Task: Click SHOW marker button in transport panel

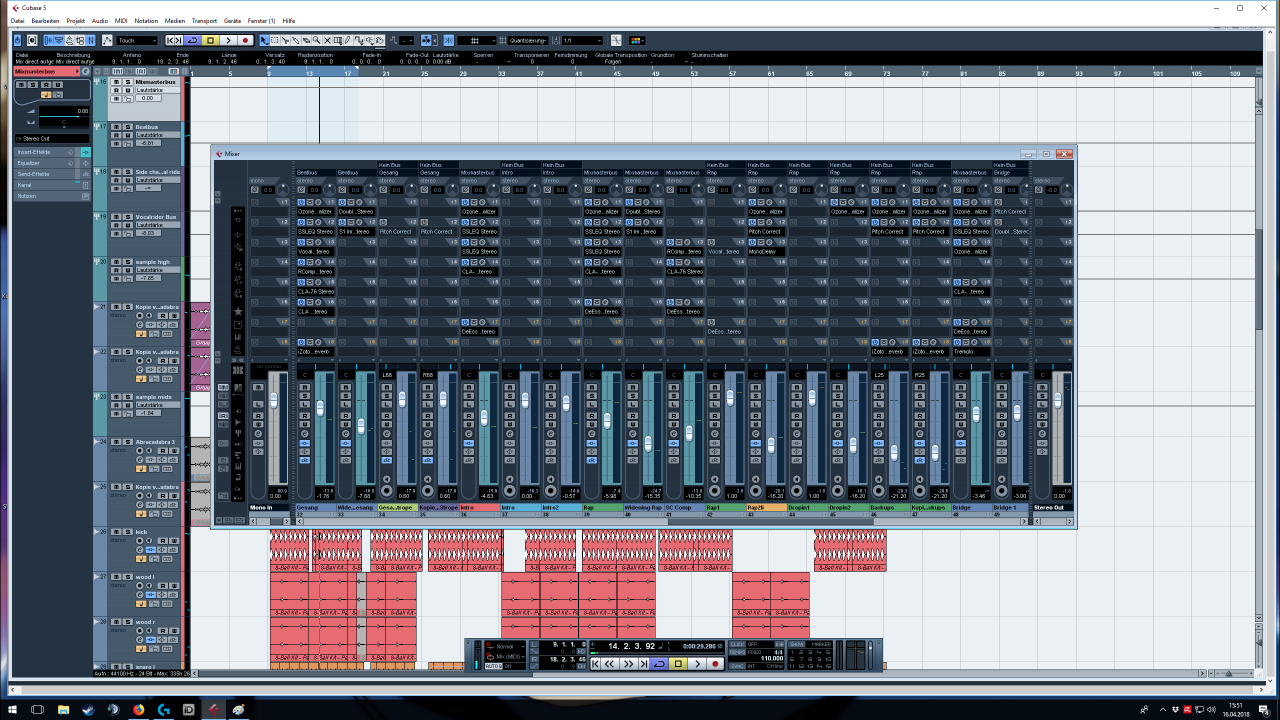Action: point(796,644)
